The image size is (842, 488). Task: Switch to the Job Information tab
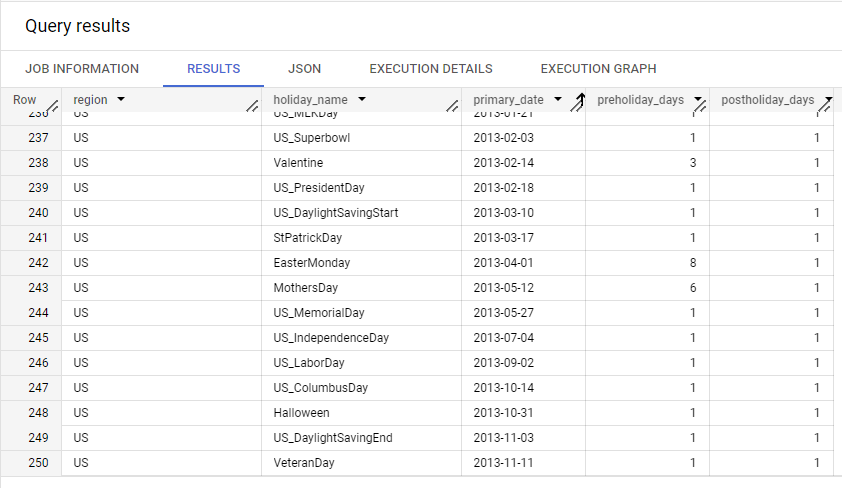82,69
